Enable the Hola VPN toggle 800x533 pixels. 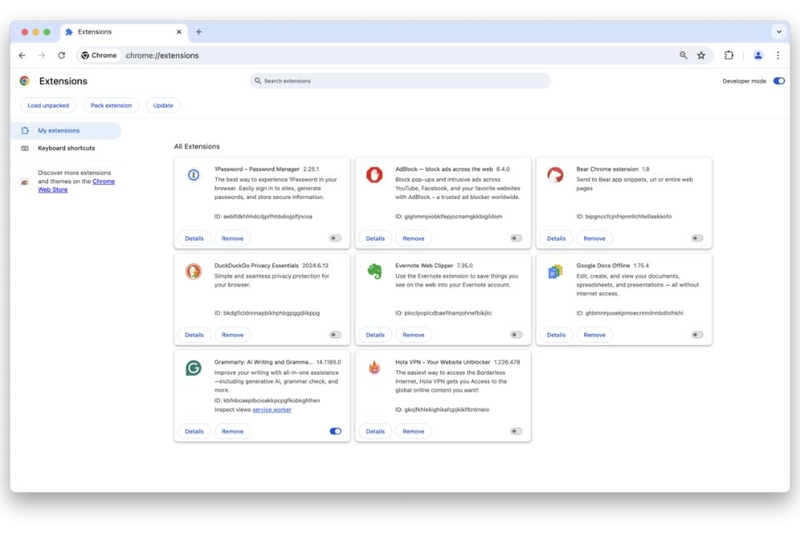click(x=516, y=431)
